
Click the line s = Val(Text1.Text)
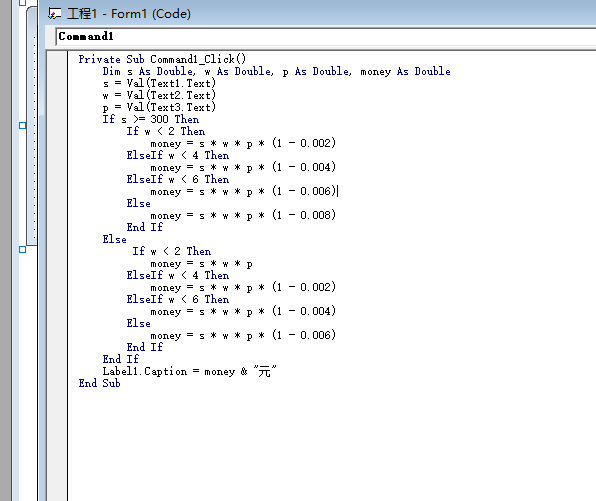pyautogui.click(x=159, y=83)
